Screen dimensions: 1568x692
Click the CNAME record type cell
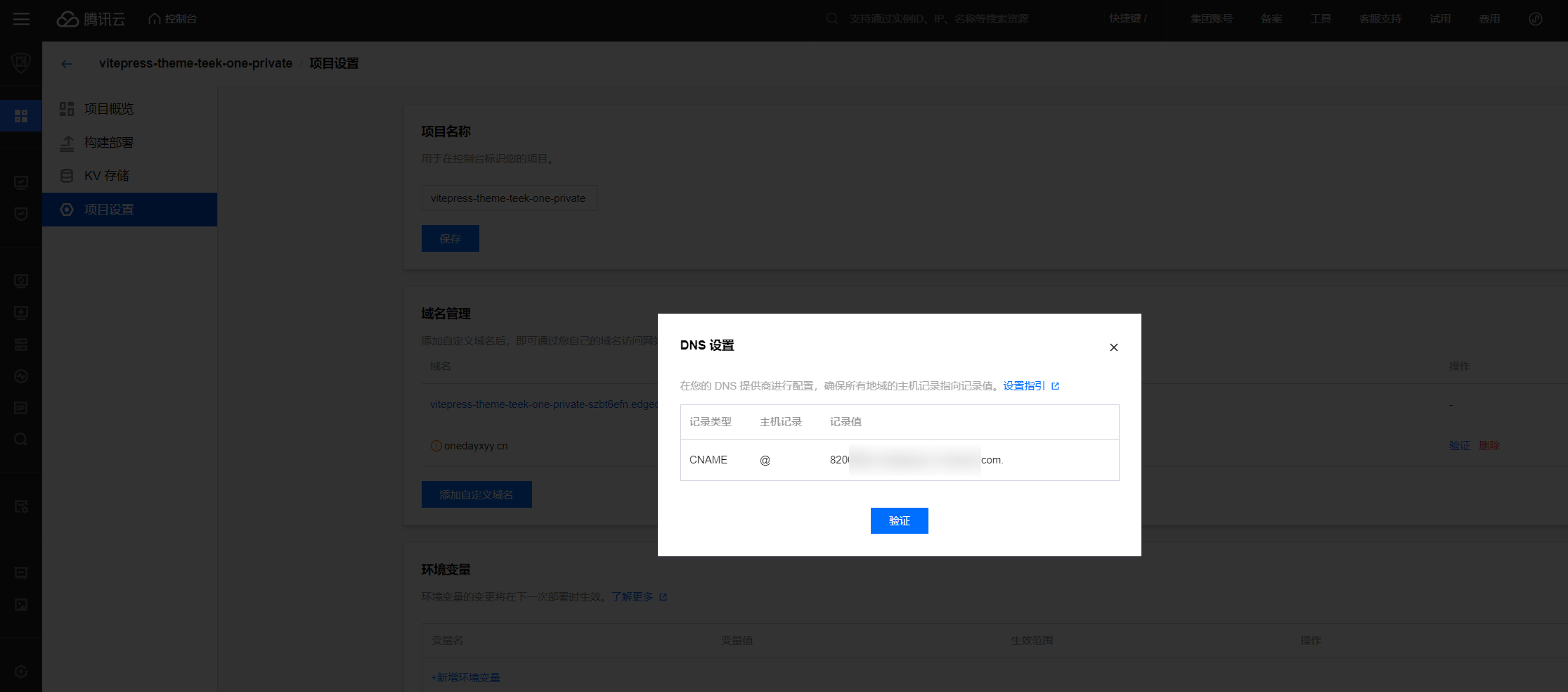click(x=708, y=460)
